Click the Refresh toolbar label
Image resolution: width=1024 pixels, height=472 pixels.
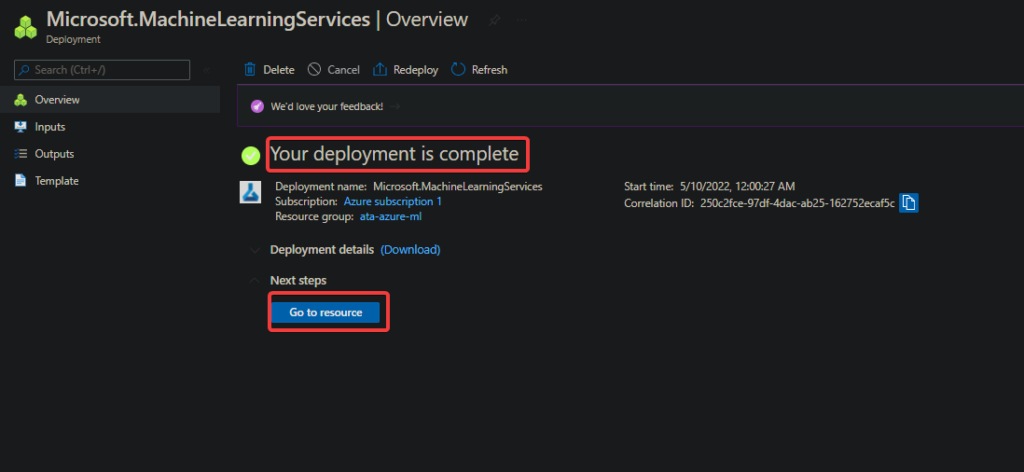(490, 70)
